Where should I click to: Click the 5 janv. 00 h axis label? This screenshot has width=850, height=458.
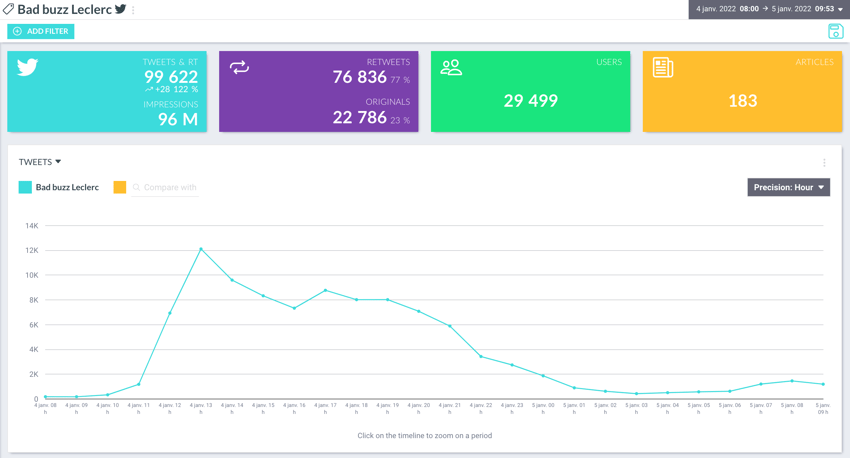coord(543,408)
